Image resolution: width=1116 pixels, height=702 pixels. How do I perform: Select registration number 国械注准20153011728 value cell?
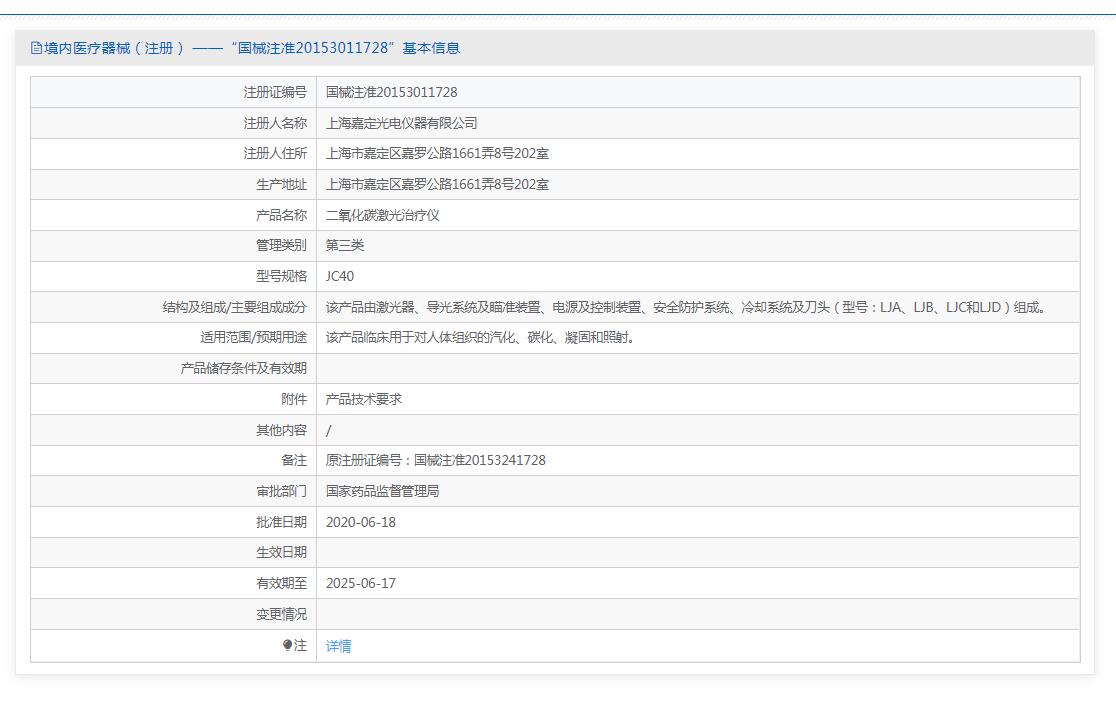click(x=391, y=92)
